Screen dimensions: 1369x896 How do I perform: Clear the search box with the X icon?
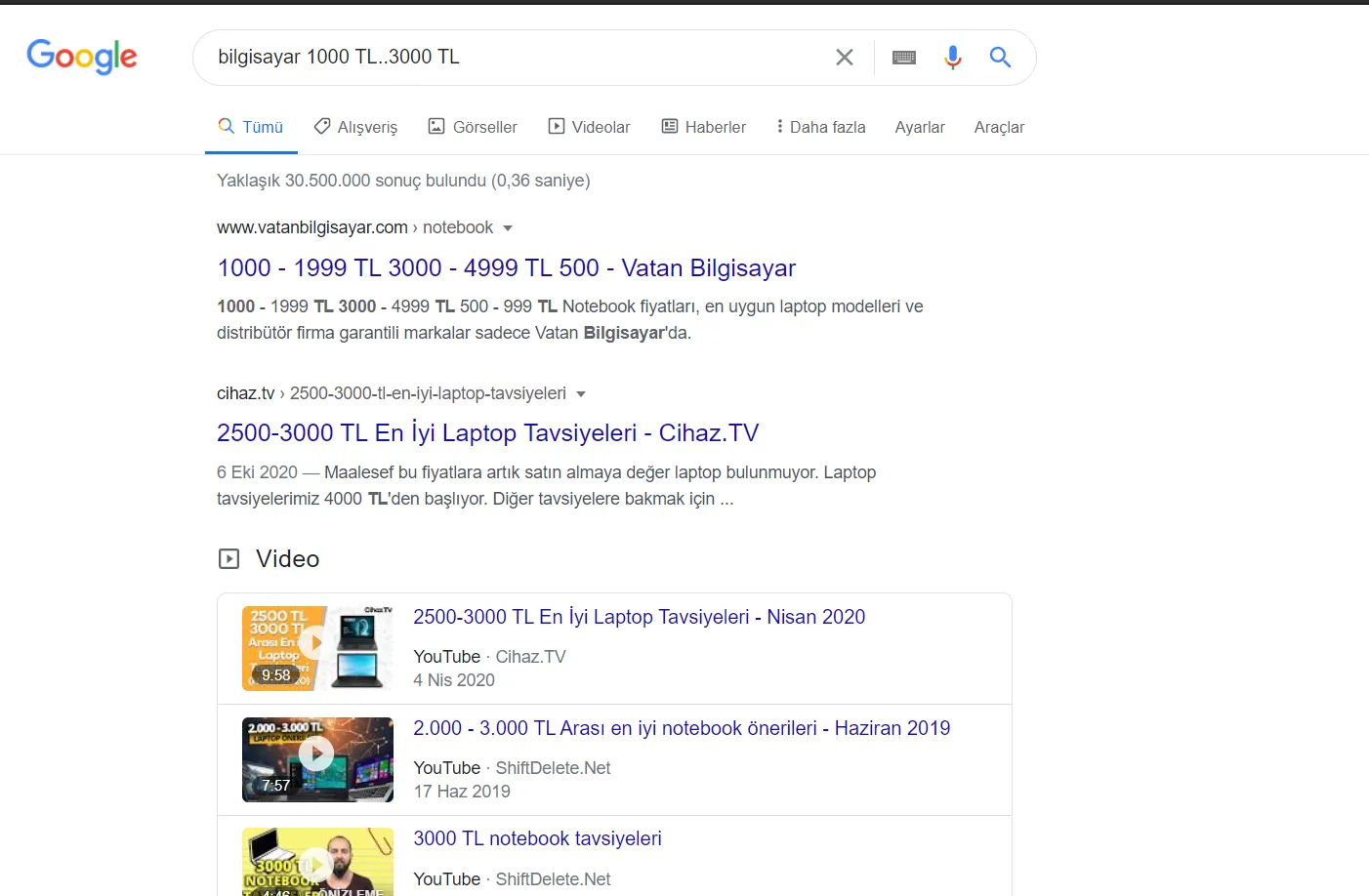pos(845,58)
